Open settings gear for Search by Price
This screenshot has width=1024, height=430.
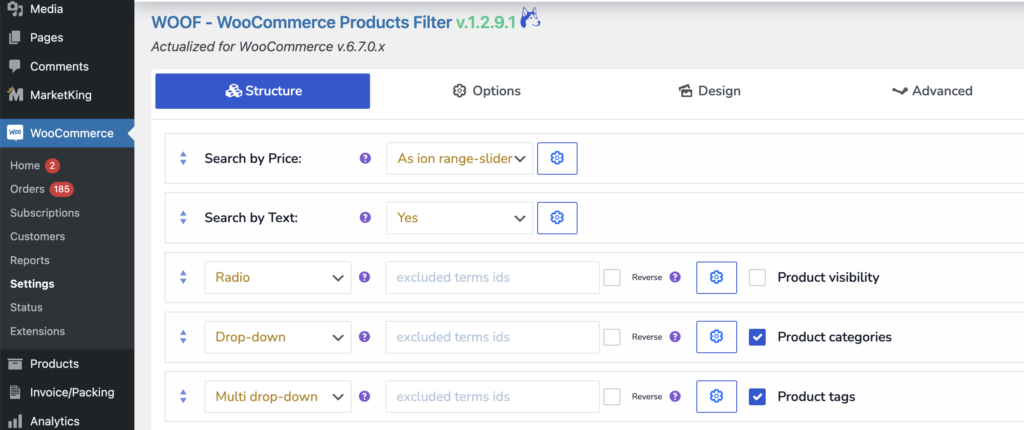[557, 158]
